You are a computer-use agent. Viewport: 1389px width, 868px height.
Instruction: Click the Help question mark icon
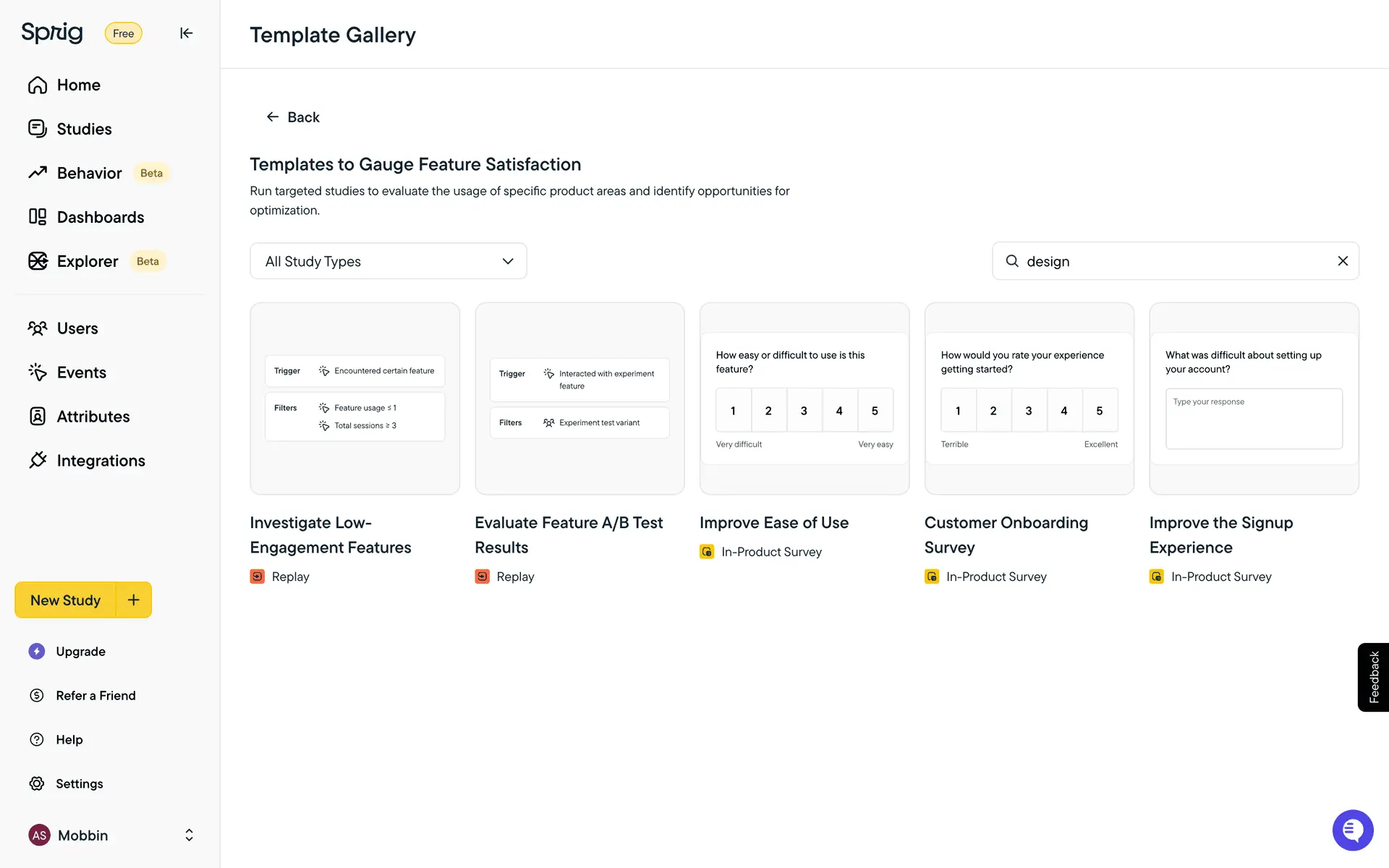[x=37, y=740]
